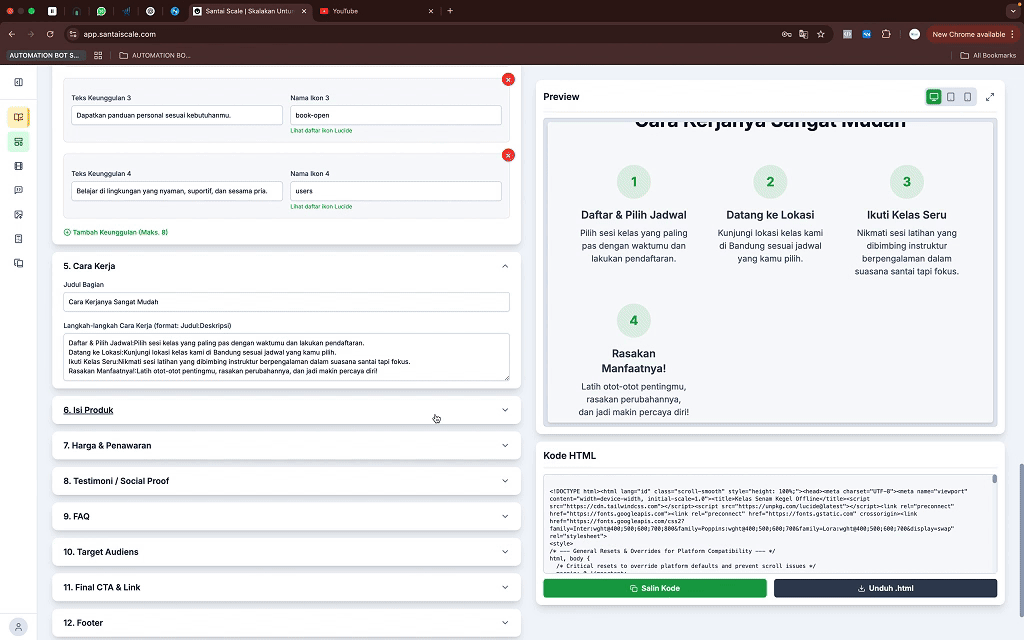Expand preview to fullscreen
The image size is (1024, 640).
[x=990, y=97]
